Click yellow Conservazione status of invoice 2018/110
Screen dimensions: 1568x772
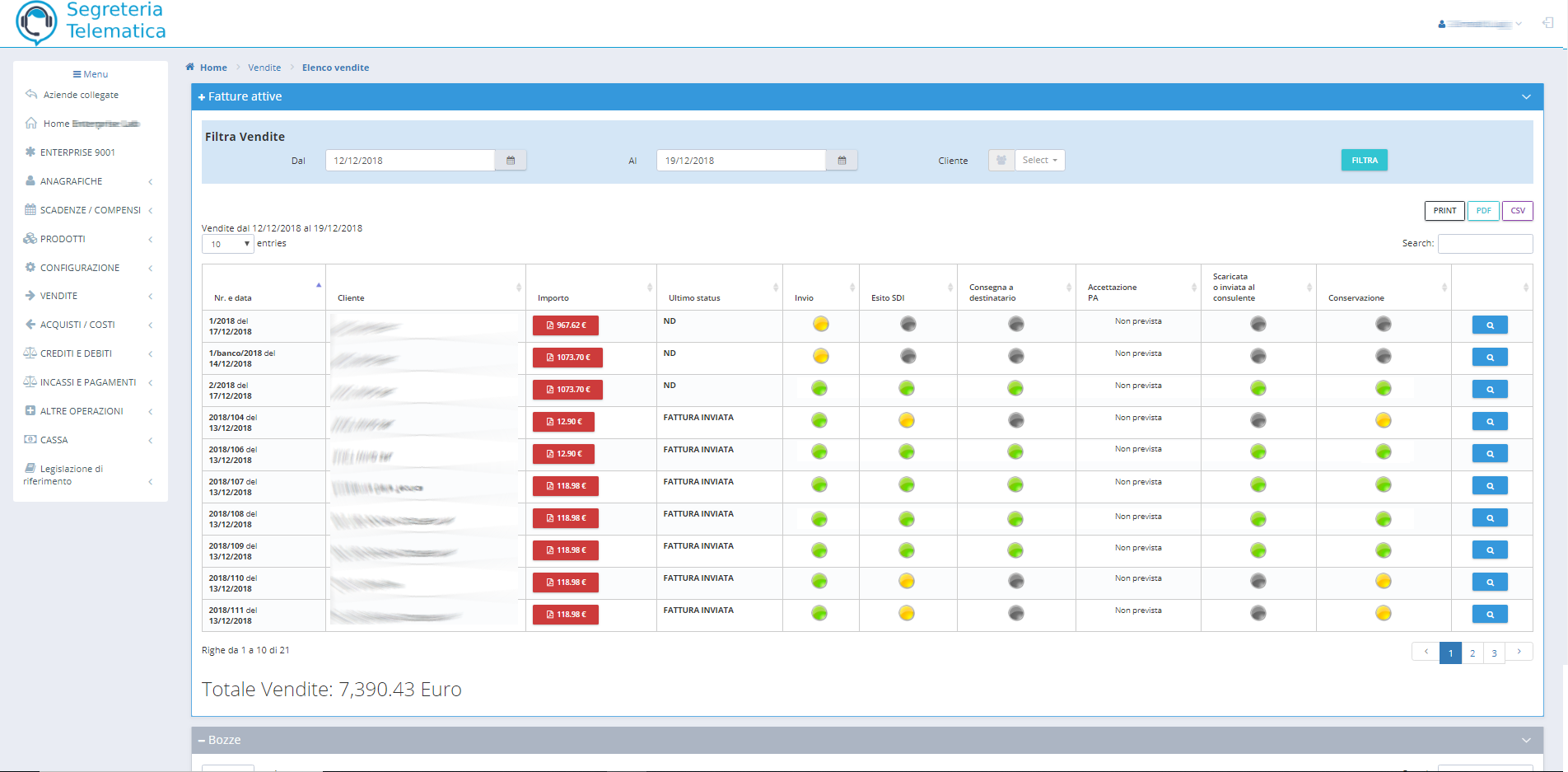[1384, 581]
